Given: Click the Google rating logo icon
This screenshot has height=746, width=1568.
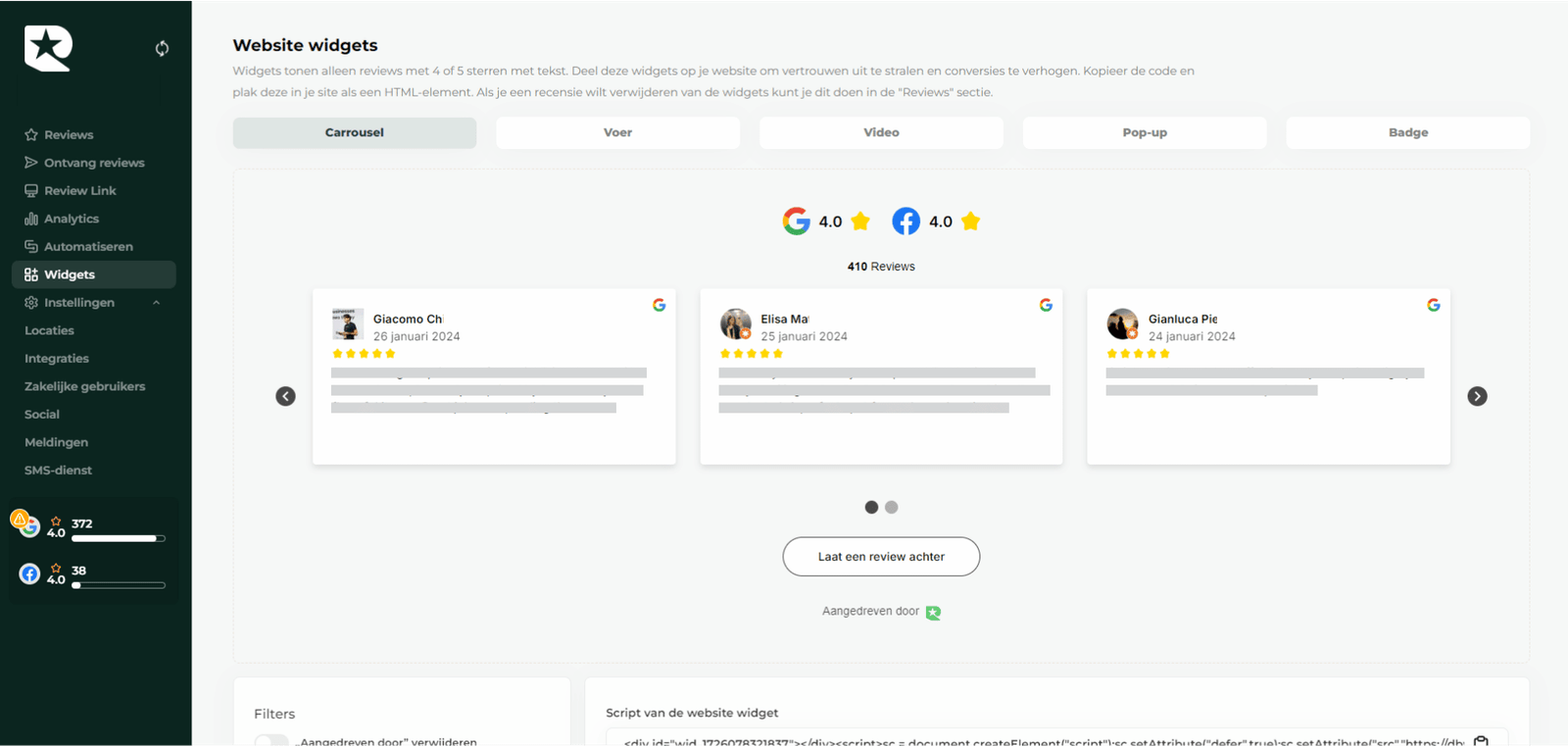Looking at the screenshot, I should point(796,222).
